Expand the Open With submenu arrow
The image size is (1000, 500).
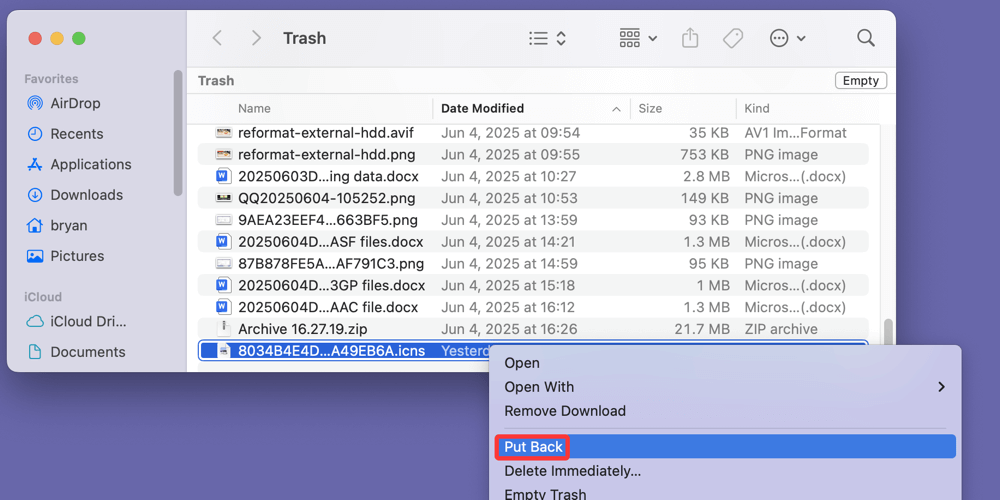coord(941,387)
